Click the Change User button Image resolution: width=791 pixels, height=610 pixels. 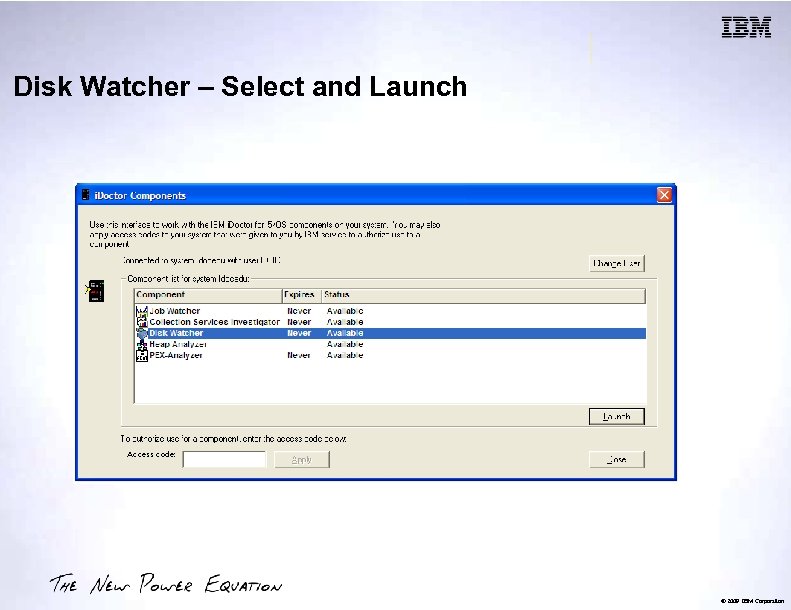pos(616,263)
